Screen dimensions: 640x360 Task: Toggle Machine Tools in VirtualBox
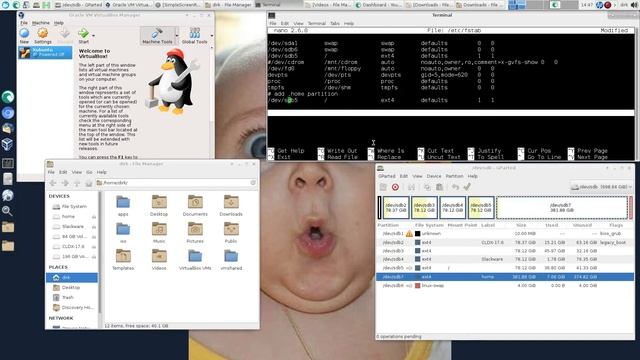click(158, 36)
